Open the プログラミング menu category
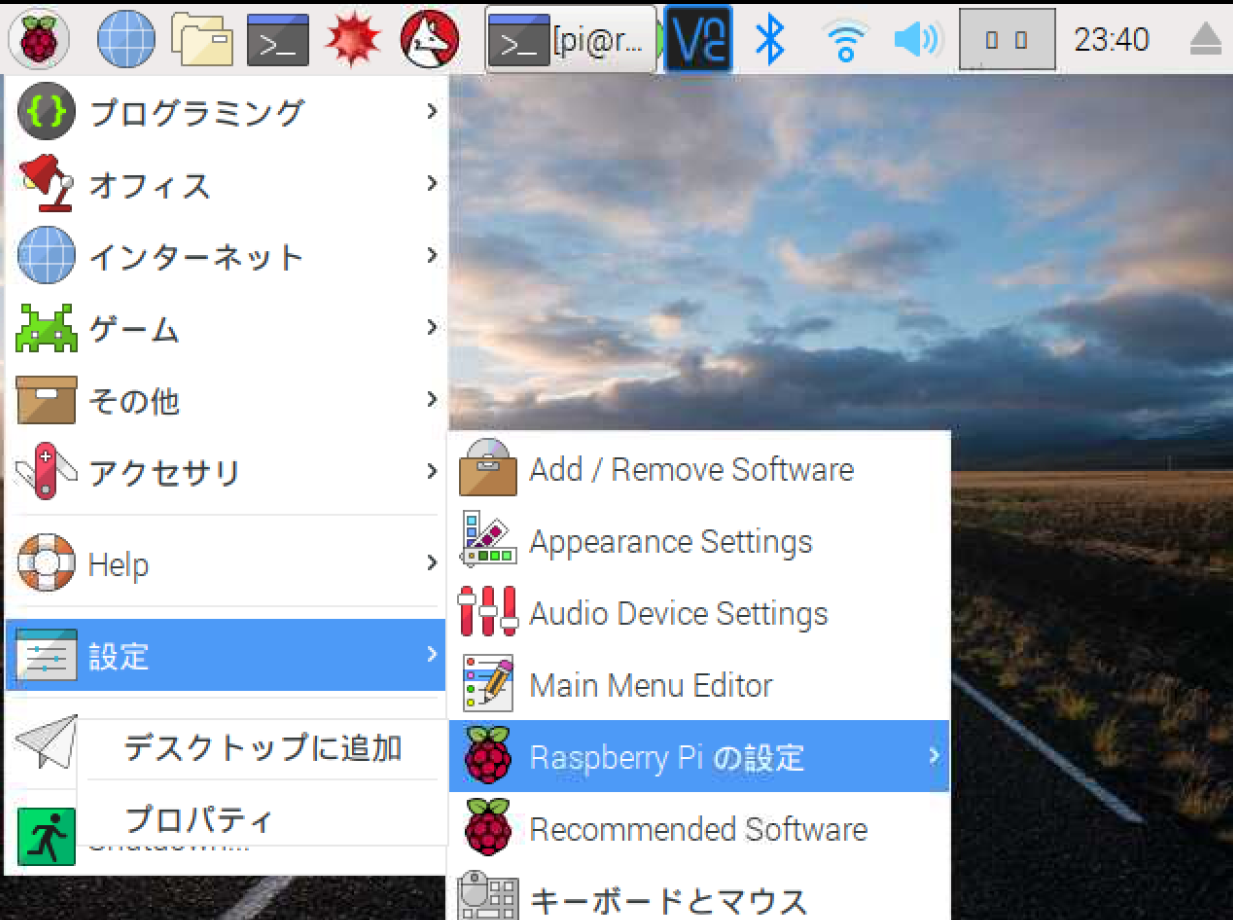1233x920 pixels. pyautogui.click(x=226, y=113)
